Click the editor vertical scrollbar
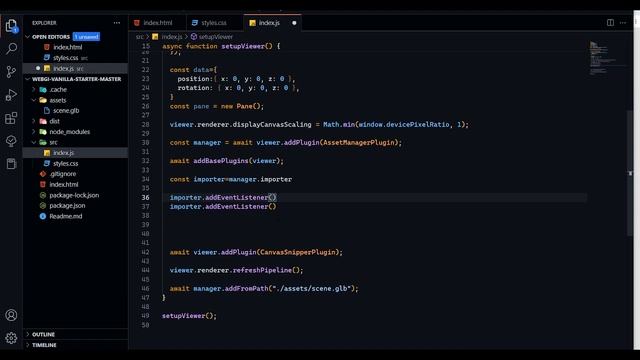Image resolution: width=640 pixels, height=360 pixels. (630, 173)
